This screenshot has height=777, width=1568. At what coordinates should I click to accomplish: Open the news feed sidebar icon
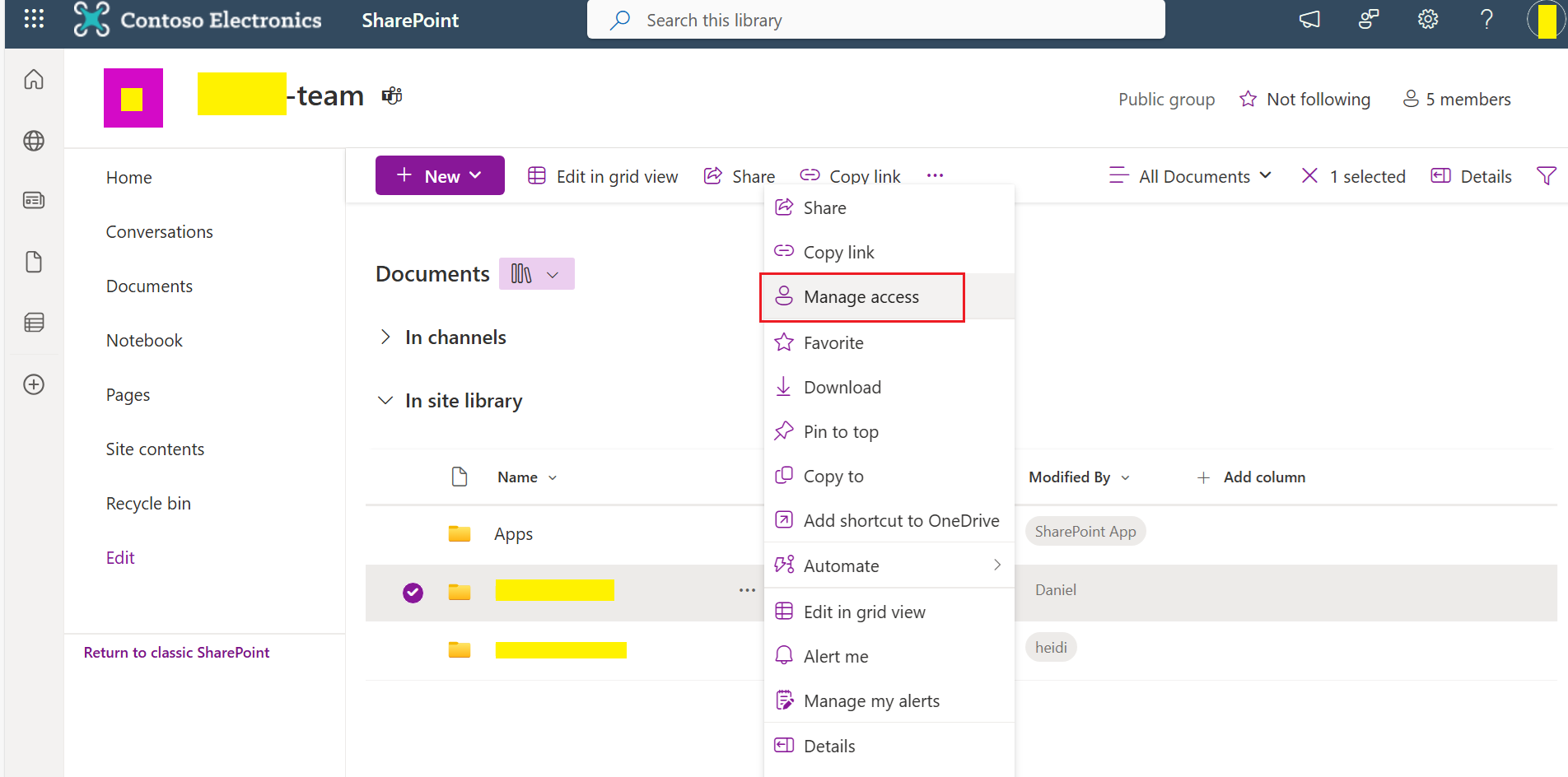[34, 200]
